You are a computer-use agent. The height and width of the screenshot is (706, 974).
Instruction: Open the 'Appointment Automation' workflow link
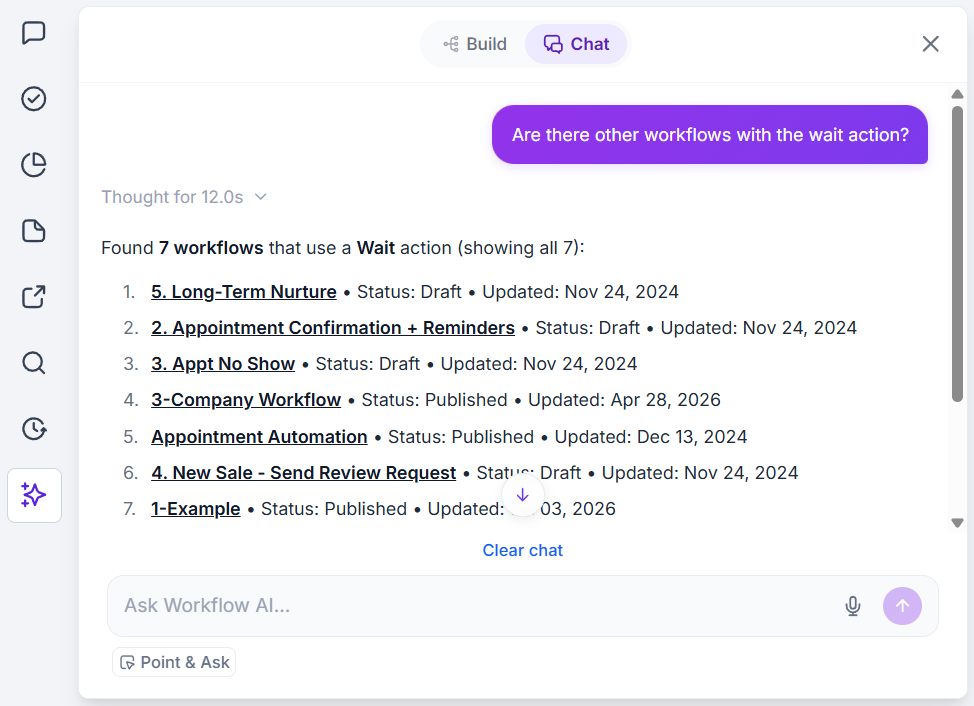(259, 437)
